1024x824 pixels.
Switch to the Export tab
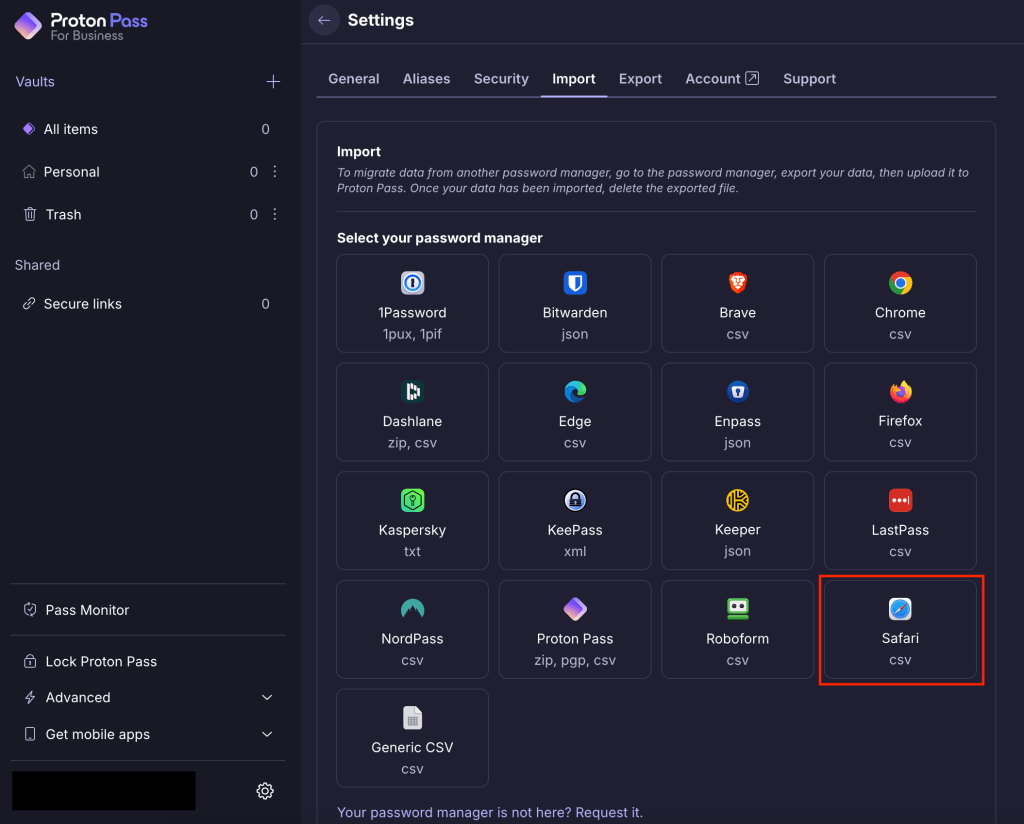coord(640,78)
